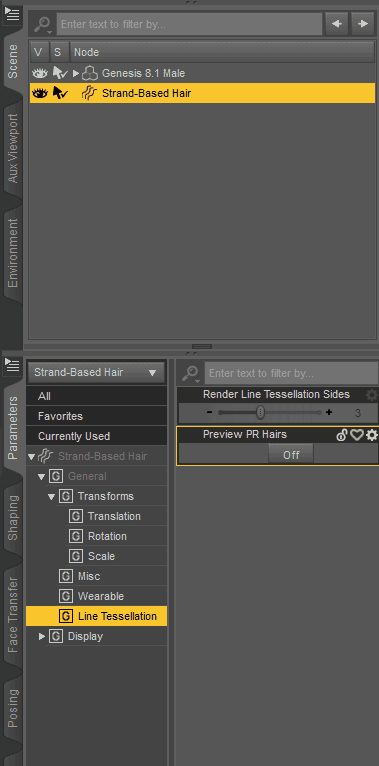Open the Aux Viewport tab
This screenshot has height=766, width=379.
13,148
